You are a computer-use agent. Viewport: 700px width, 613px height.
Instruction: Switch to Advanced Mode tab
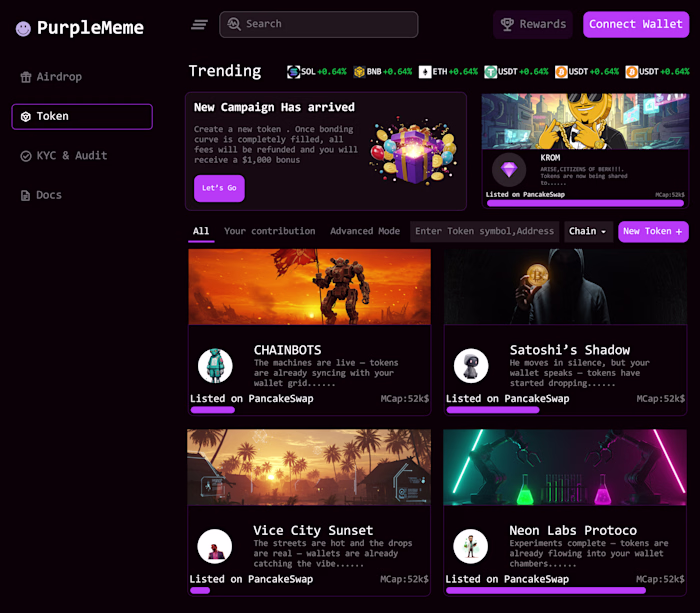365,231
